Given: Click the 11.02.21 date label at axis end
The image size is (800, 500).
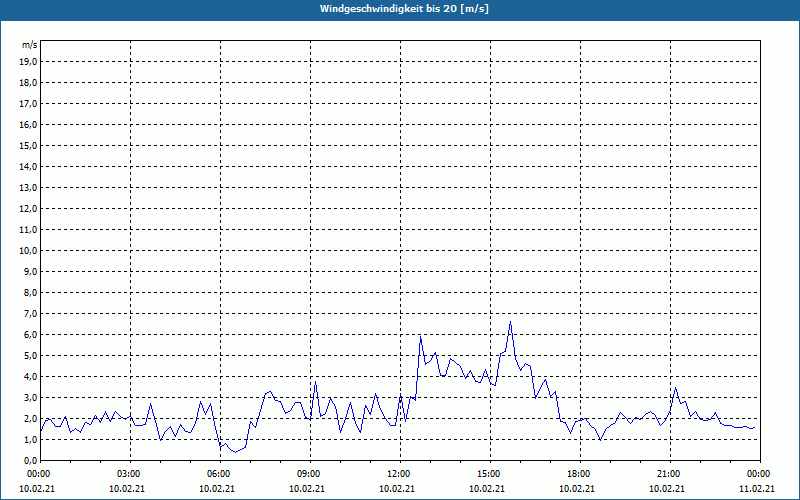Looking at the screenshot, I should pos(757,489).
